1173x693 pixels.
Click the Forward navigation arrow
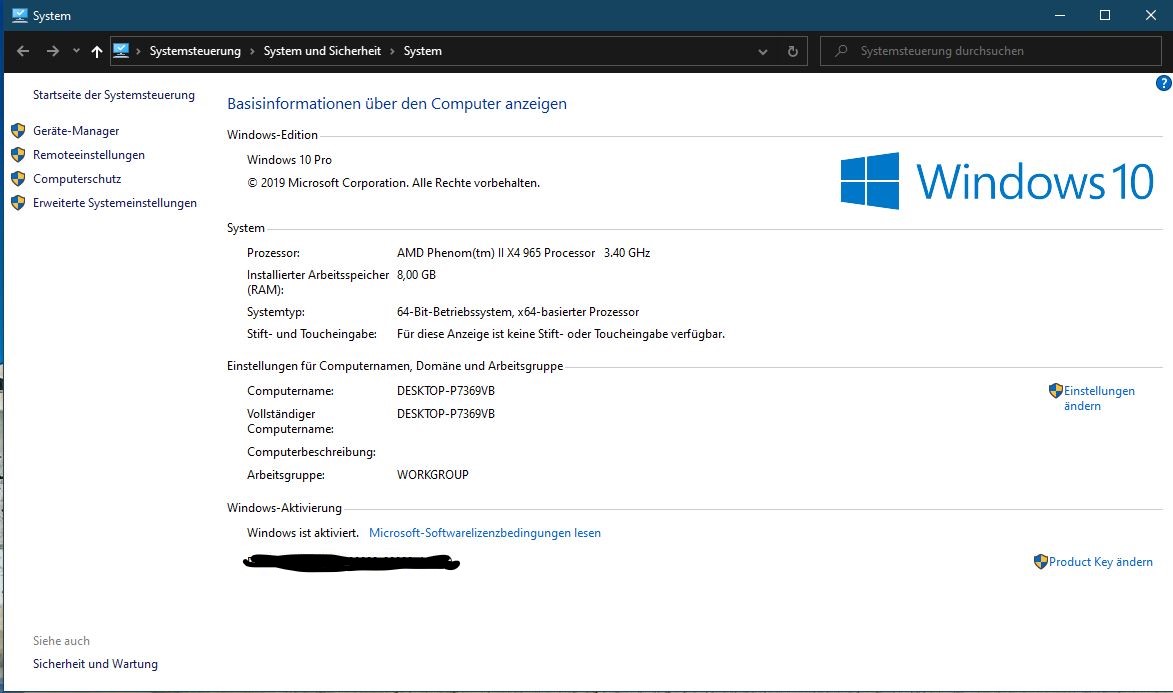coord(53,51)
